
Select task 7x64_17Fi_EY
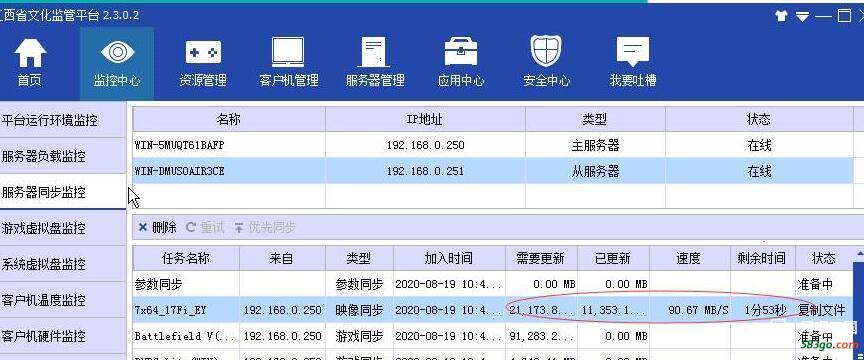point(171,310)
